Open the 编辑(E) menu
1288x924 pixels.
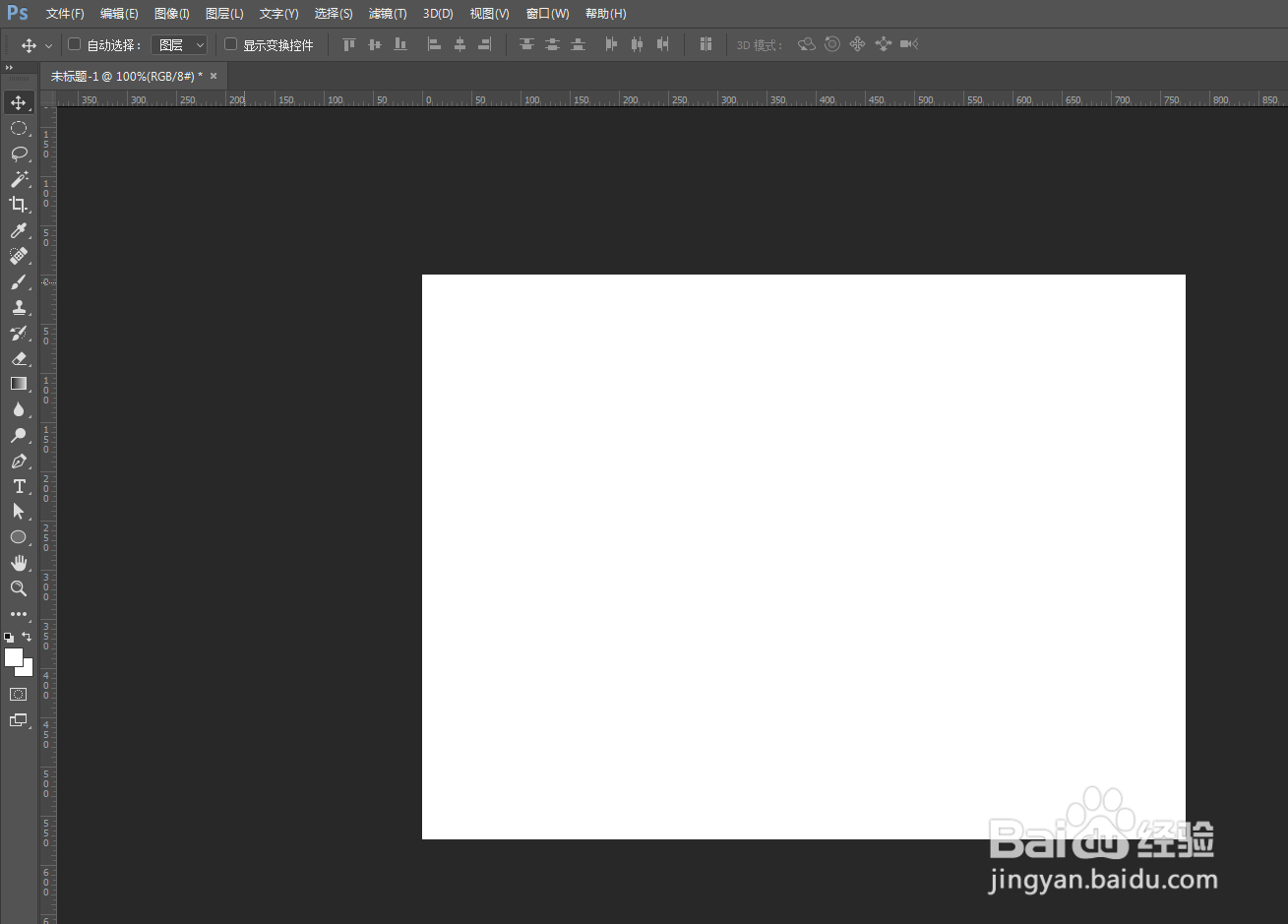(119, 14)
